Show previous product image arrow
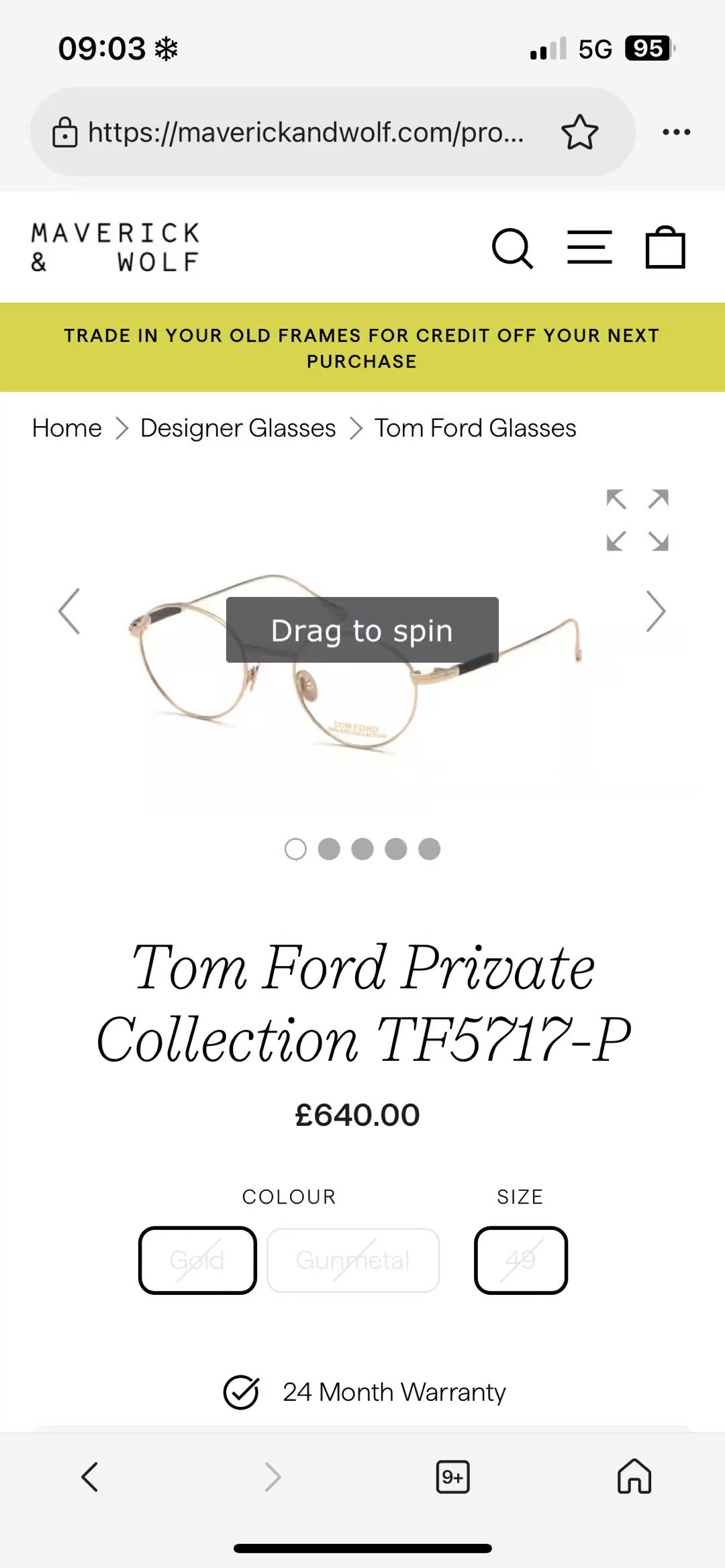 coord(70,611)
